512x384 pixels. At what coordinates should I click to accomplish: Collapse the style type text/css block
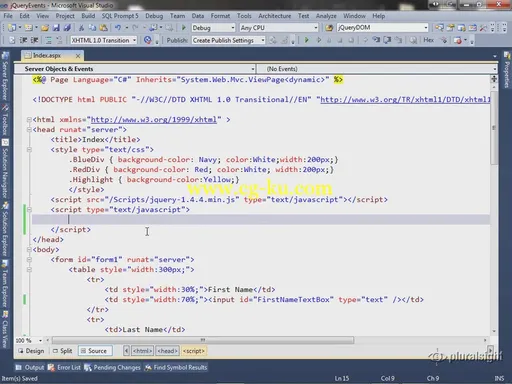point(29,149)
